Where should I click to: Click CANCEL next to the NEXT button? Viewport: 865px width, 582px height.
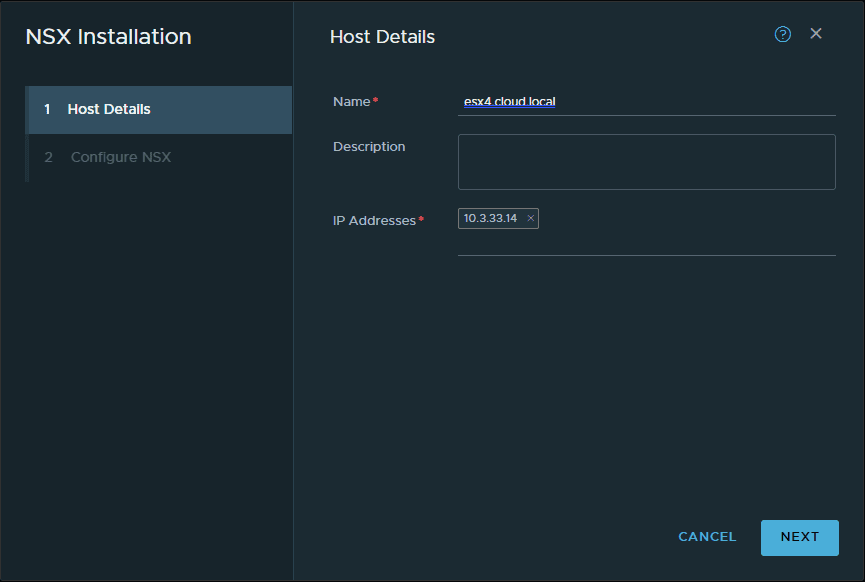pos(707,537)
